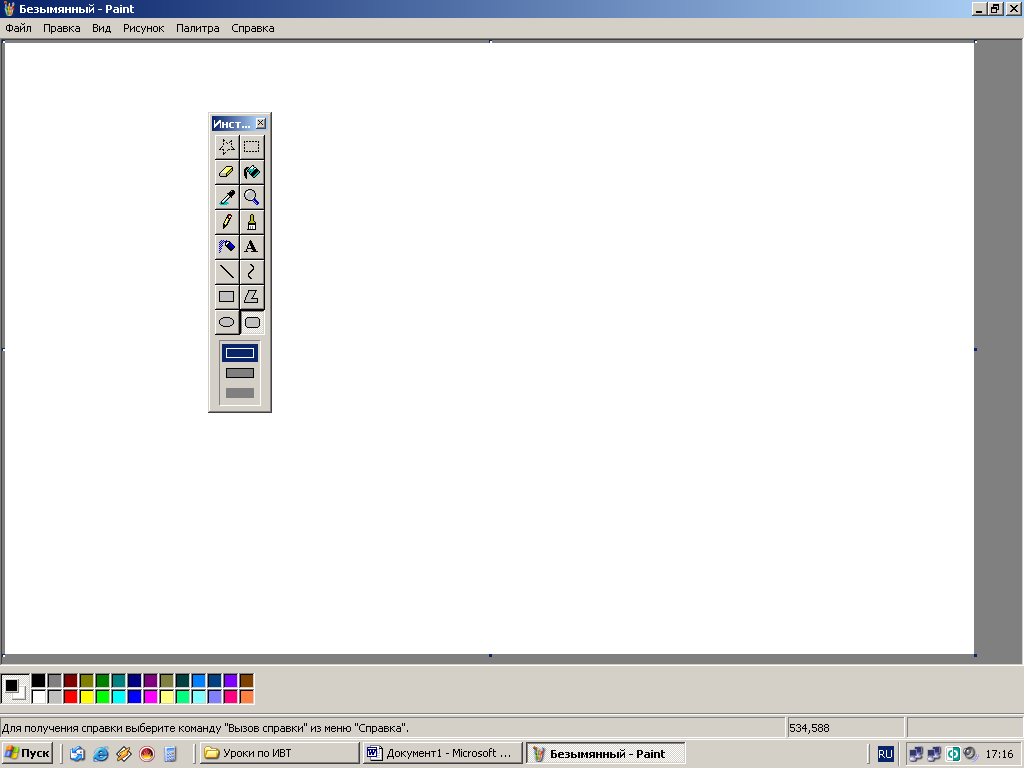
Task: Choose outline-only shape fill style
Action: click(x=240, y=353)
